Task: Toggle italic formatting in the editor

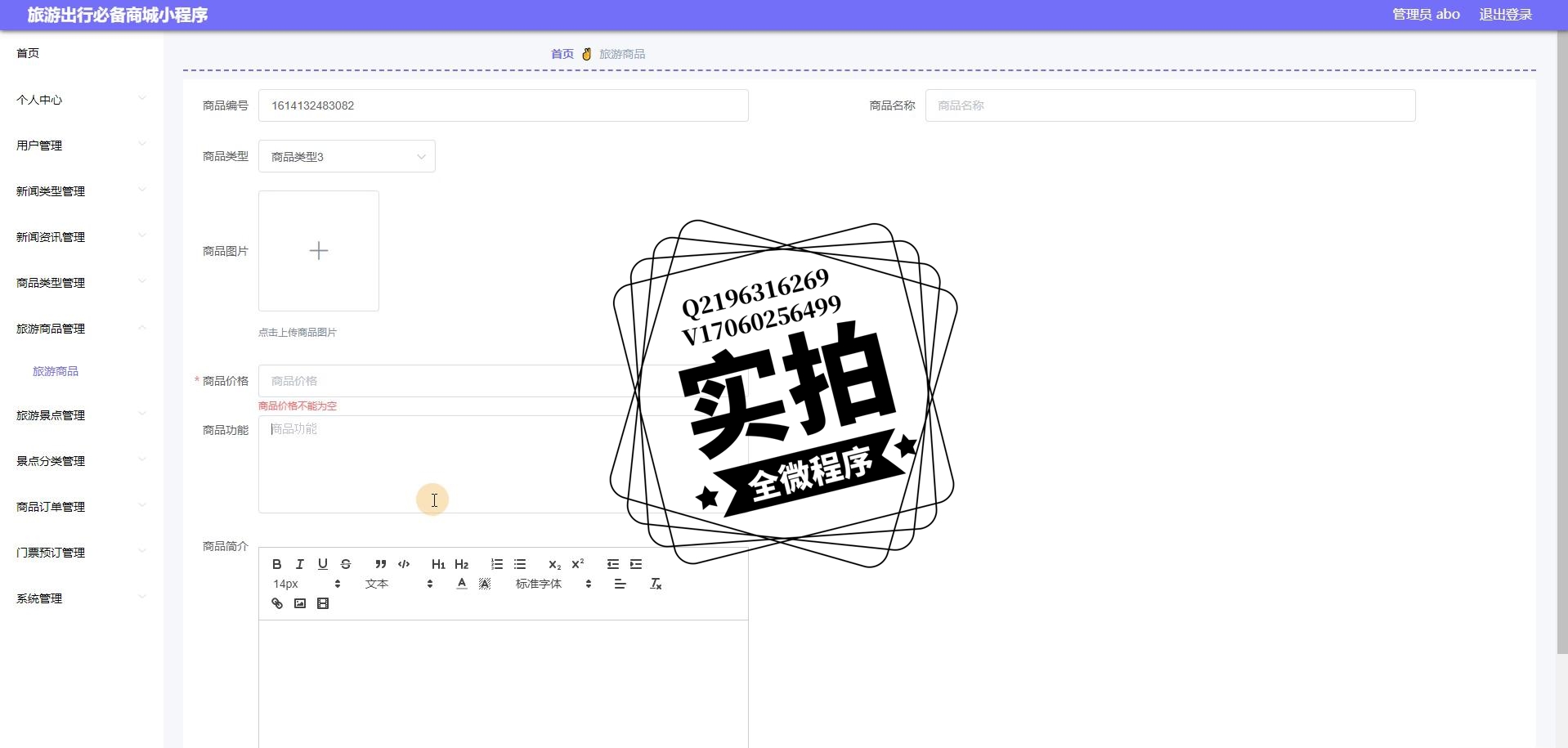Action: coord(300,564)
